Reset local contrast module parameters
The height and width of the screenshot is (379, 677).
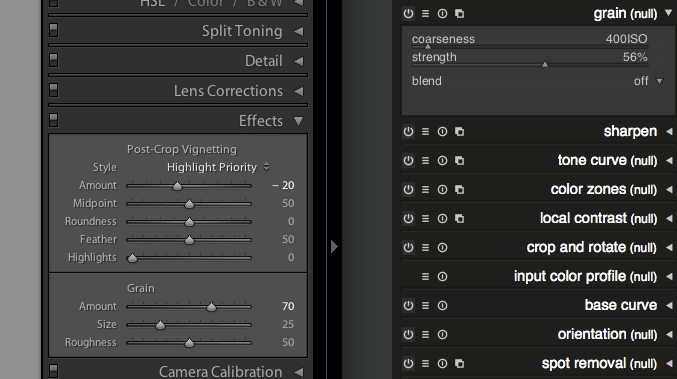[442, 218]
